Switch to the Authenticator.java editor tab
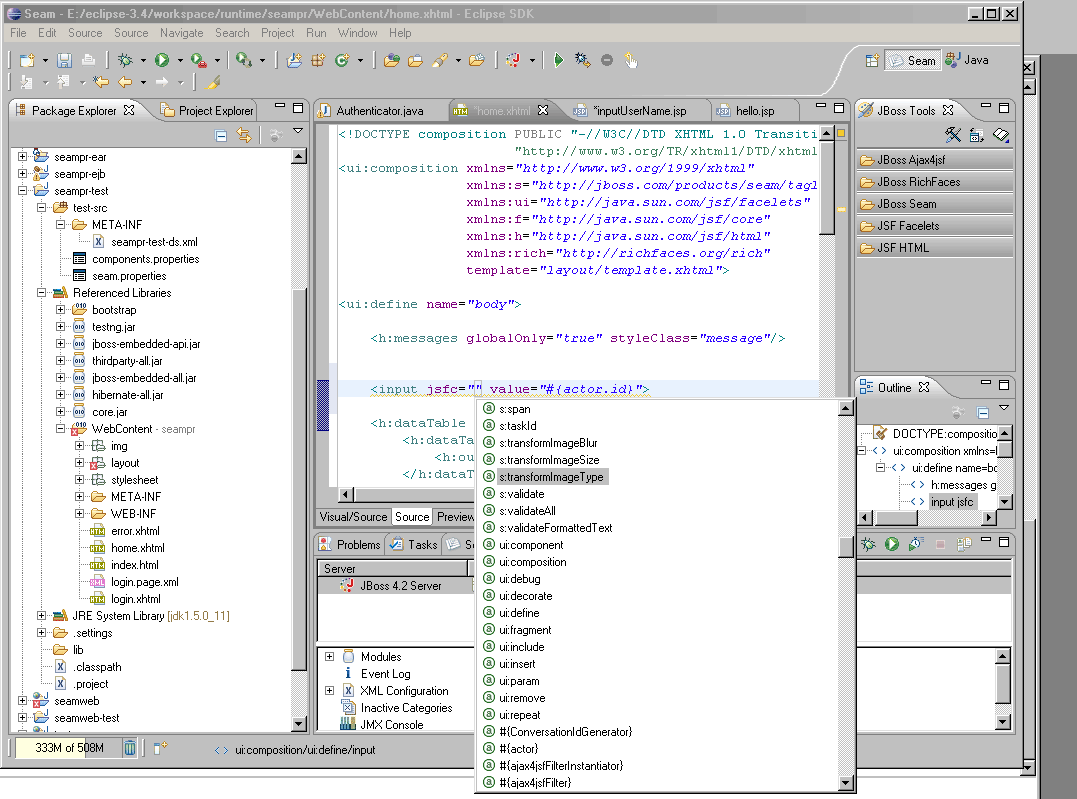 [x=378, y=110]
